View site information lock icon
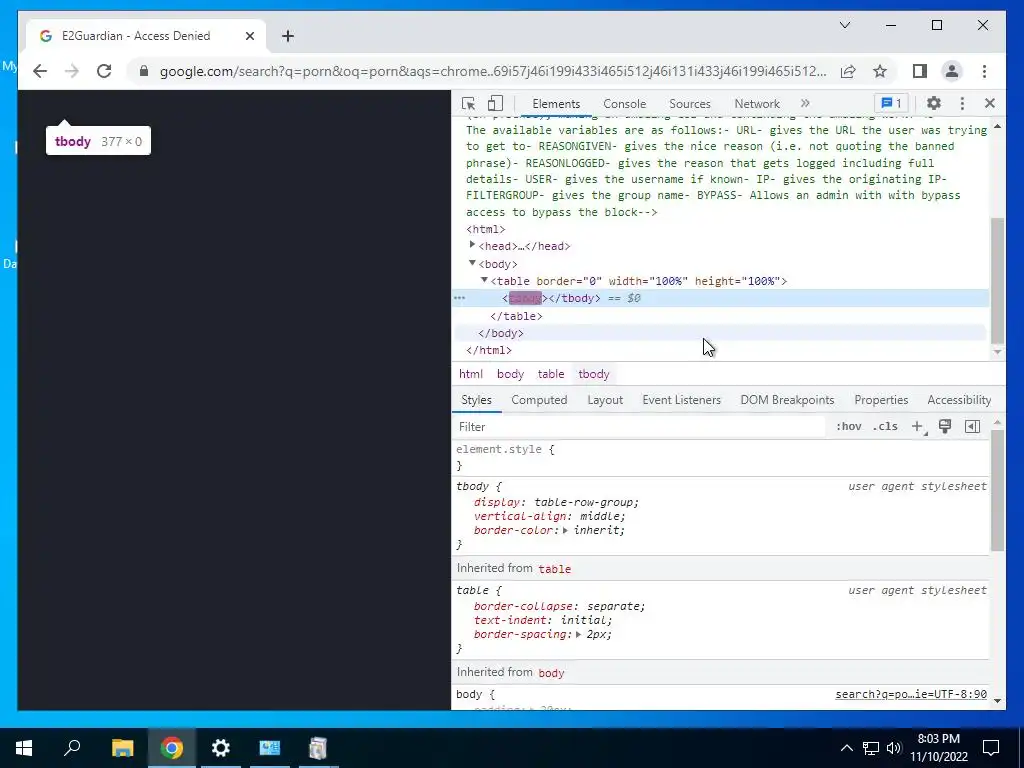Viewport: 1024px width, 768px height. pos(144,71)
